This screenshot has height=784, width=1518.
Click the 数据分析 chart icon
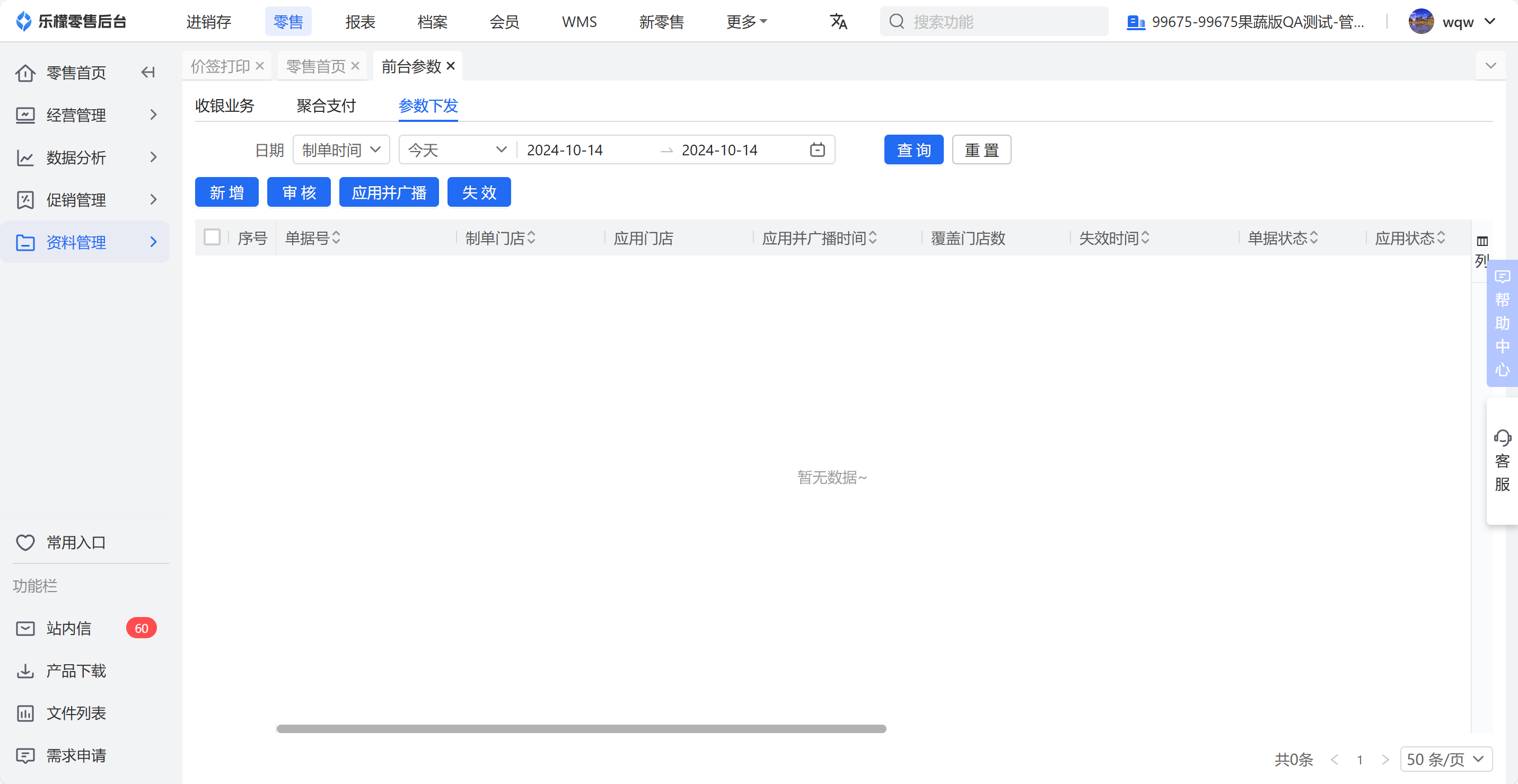(25, 157)
